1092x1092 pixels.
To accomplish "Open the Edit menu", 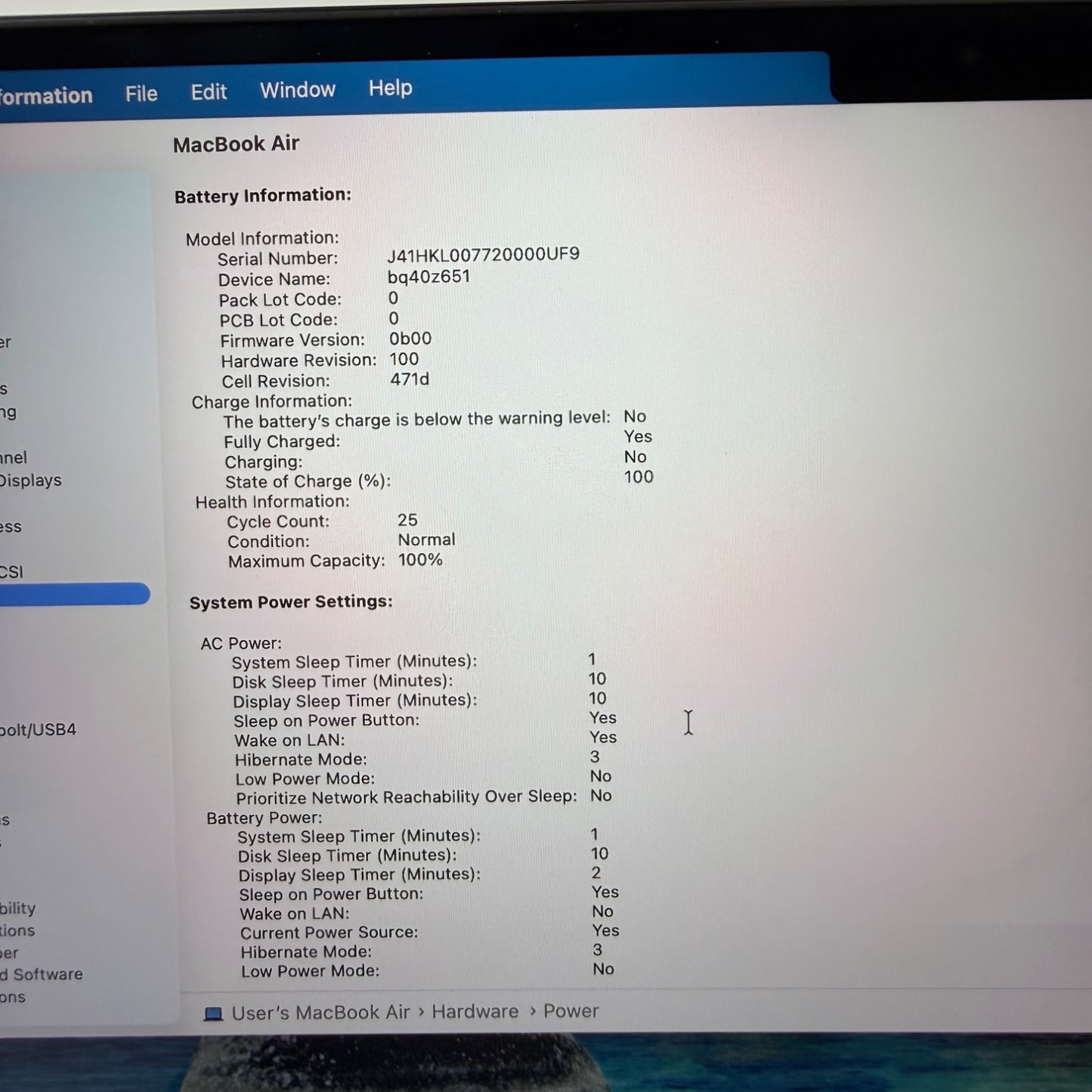I will pyautogui.click(x=209, y=92).
